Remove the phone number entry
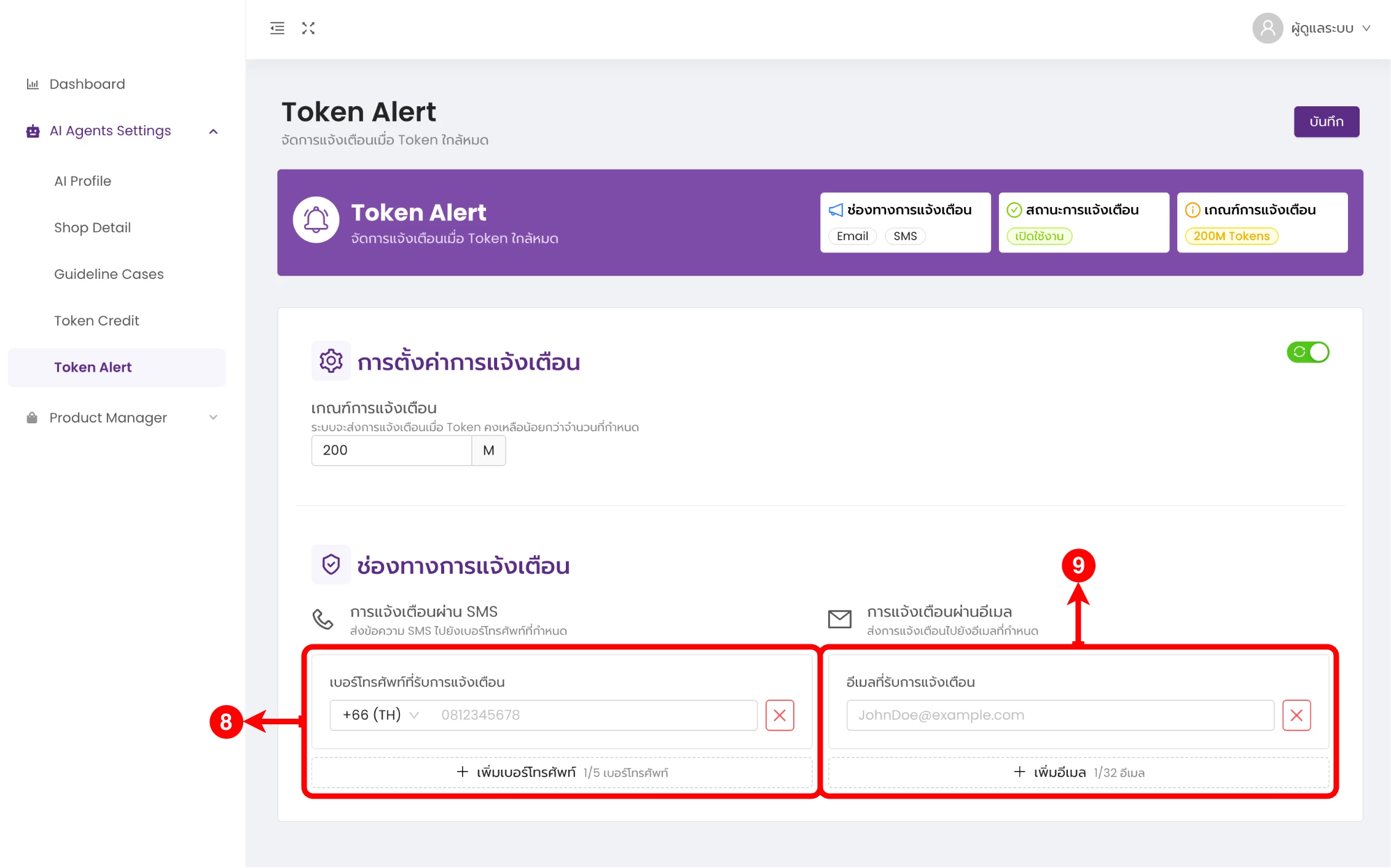1391x868 pixels. click(x=780, y=715)
